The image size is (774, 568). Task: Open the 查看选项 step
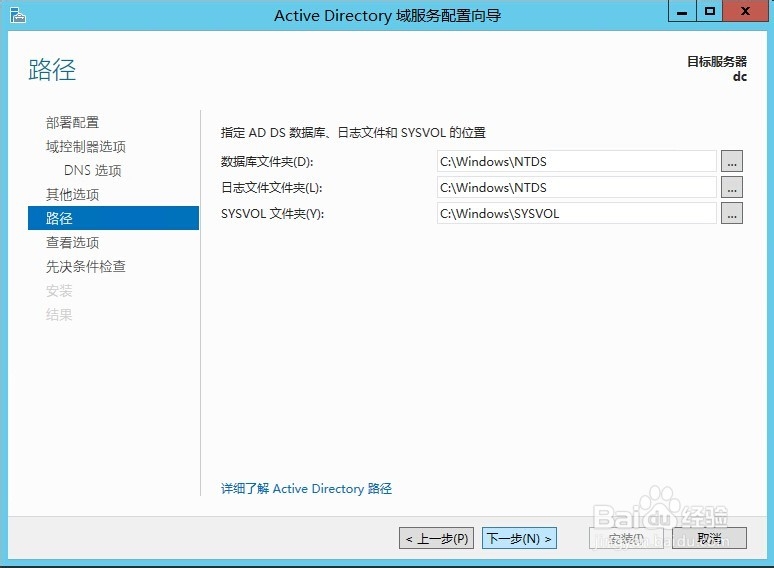[73, 242]
